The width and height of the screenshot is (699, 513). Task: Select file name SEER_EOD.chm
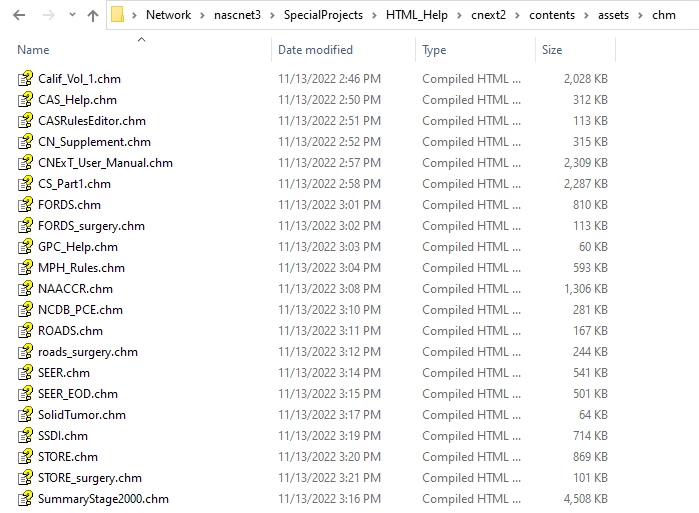coord(78,394)
